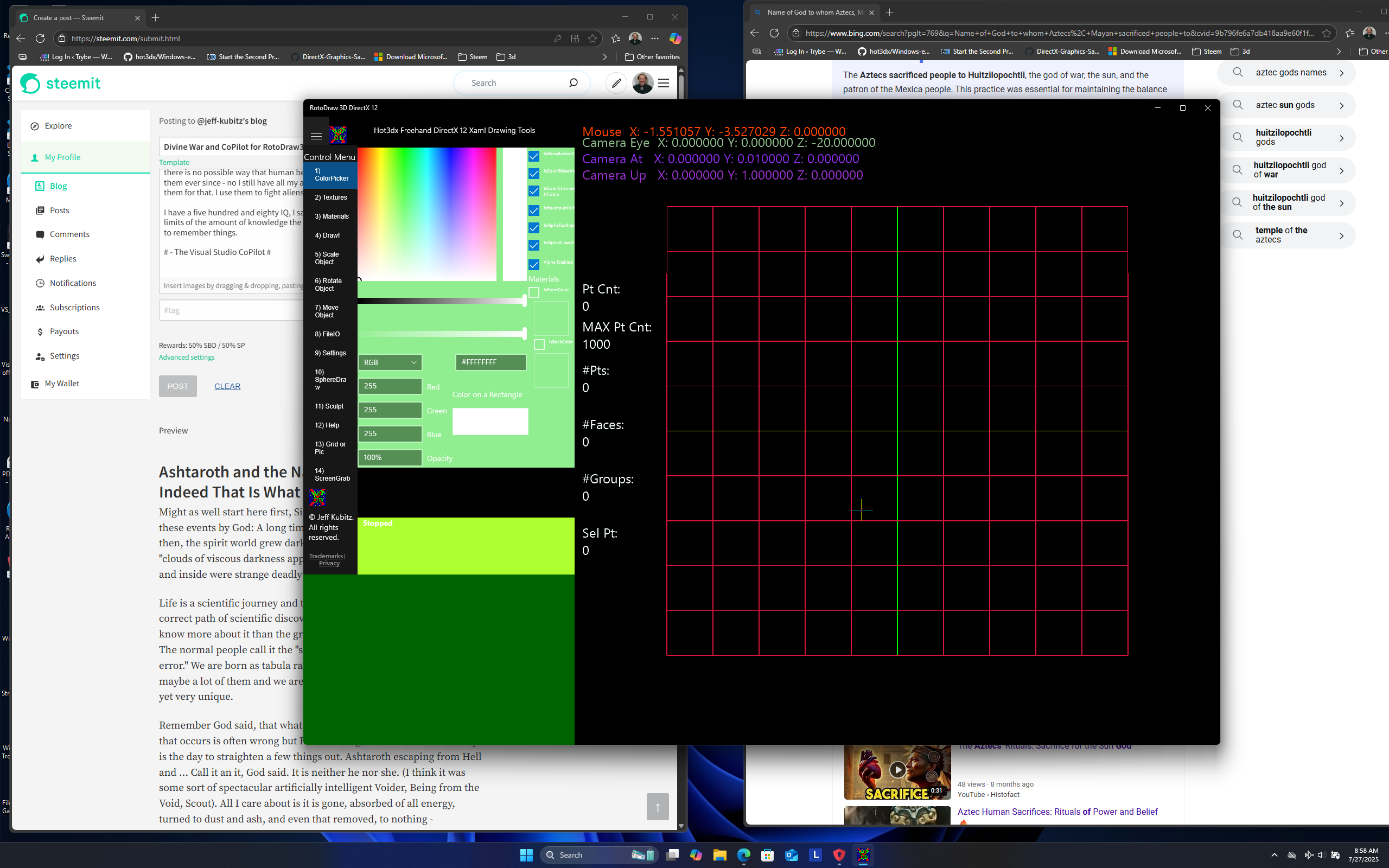1389x868 pixels.
Task: Select '4) Draw!' in Control Menu
Action: click(327, 235)
